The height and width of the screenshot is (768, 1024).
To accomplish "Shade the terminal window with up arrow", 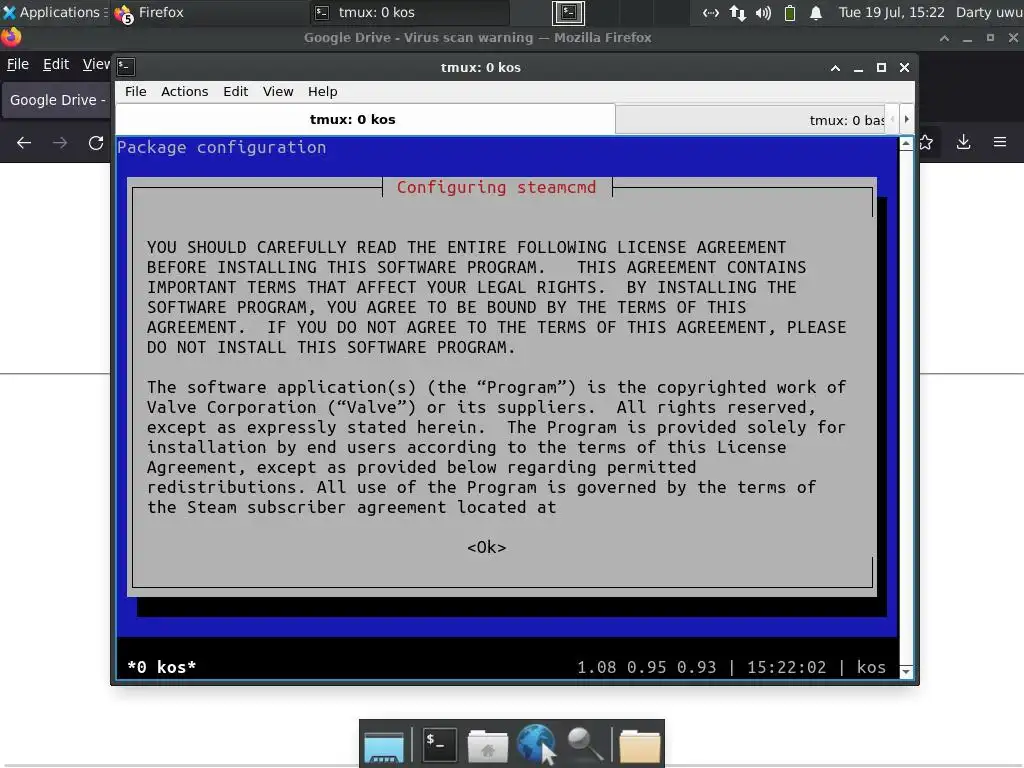I will click(x=835, y=68).
